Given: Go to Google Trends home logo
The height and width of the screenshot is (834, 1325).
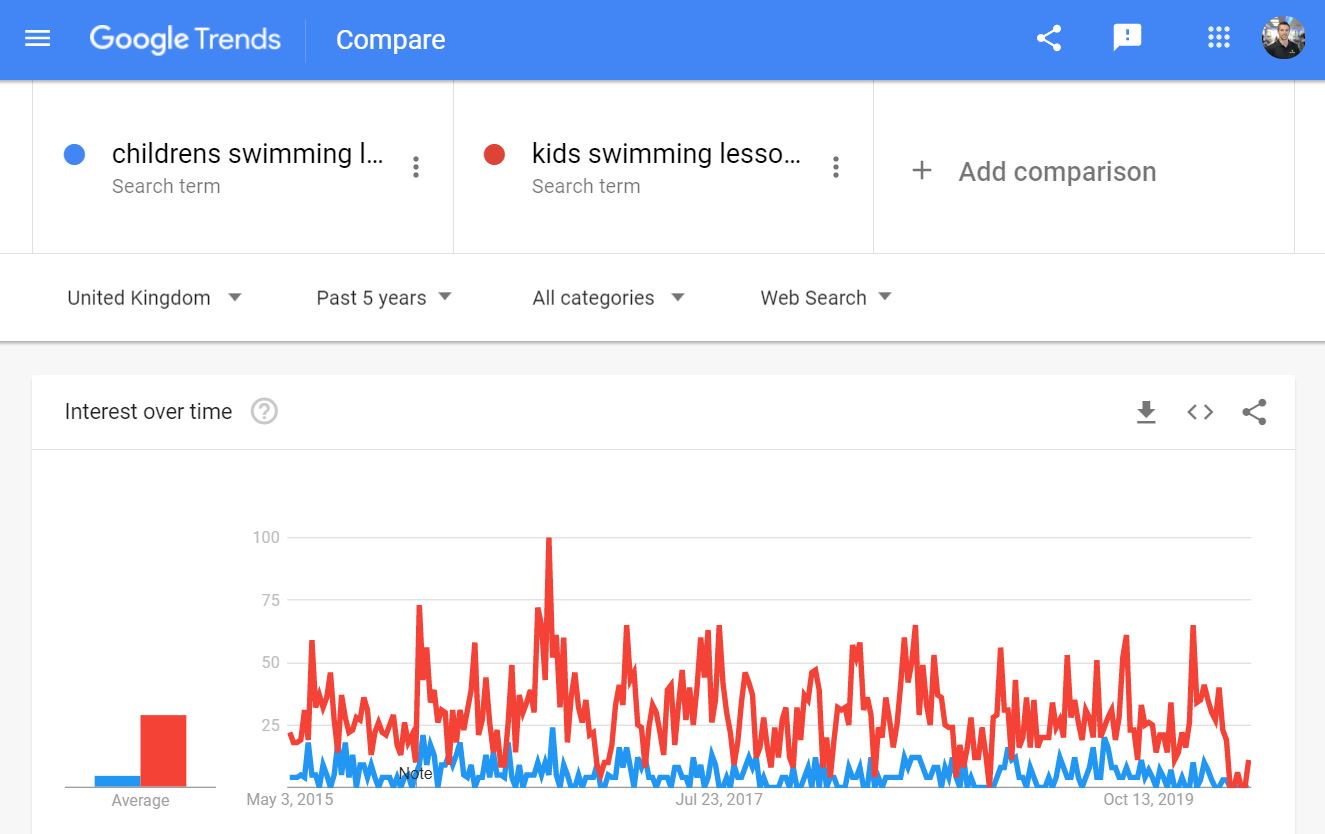Looking at the screenshot, I should [x=185, y=39].
